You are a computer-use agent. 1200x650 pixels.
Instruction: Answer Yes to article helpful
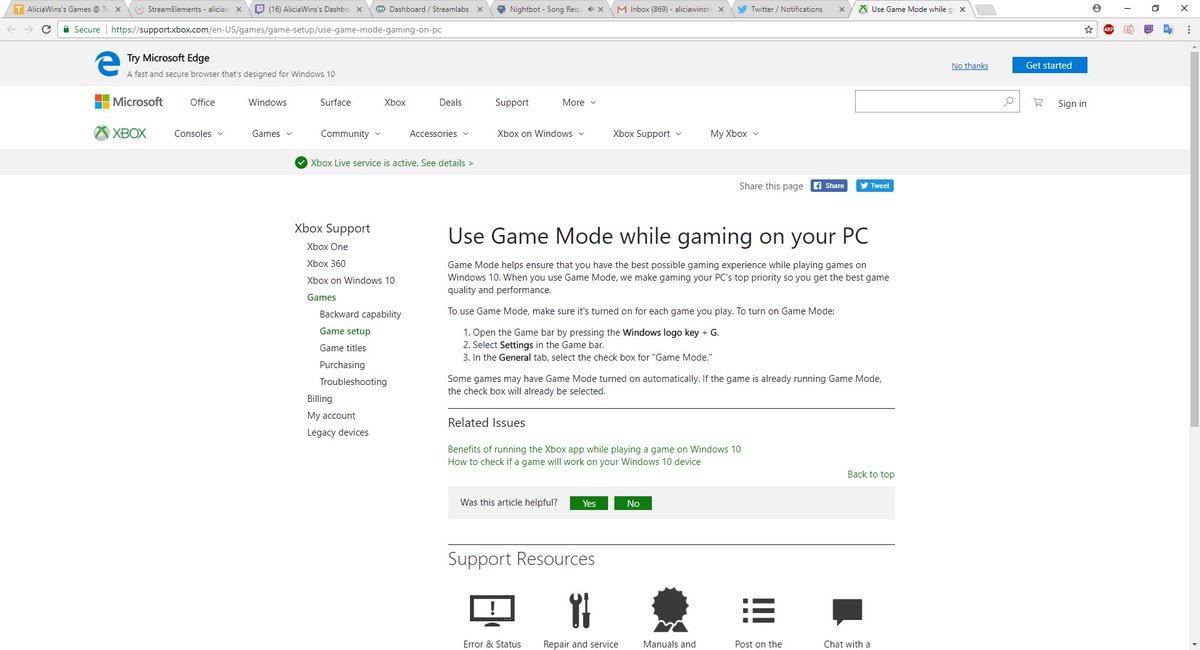click(x=589, y=503)
